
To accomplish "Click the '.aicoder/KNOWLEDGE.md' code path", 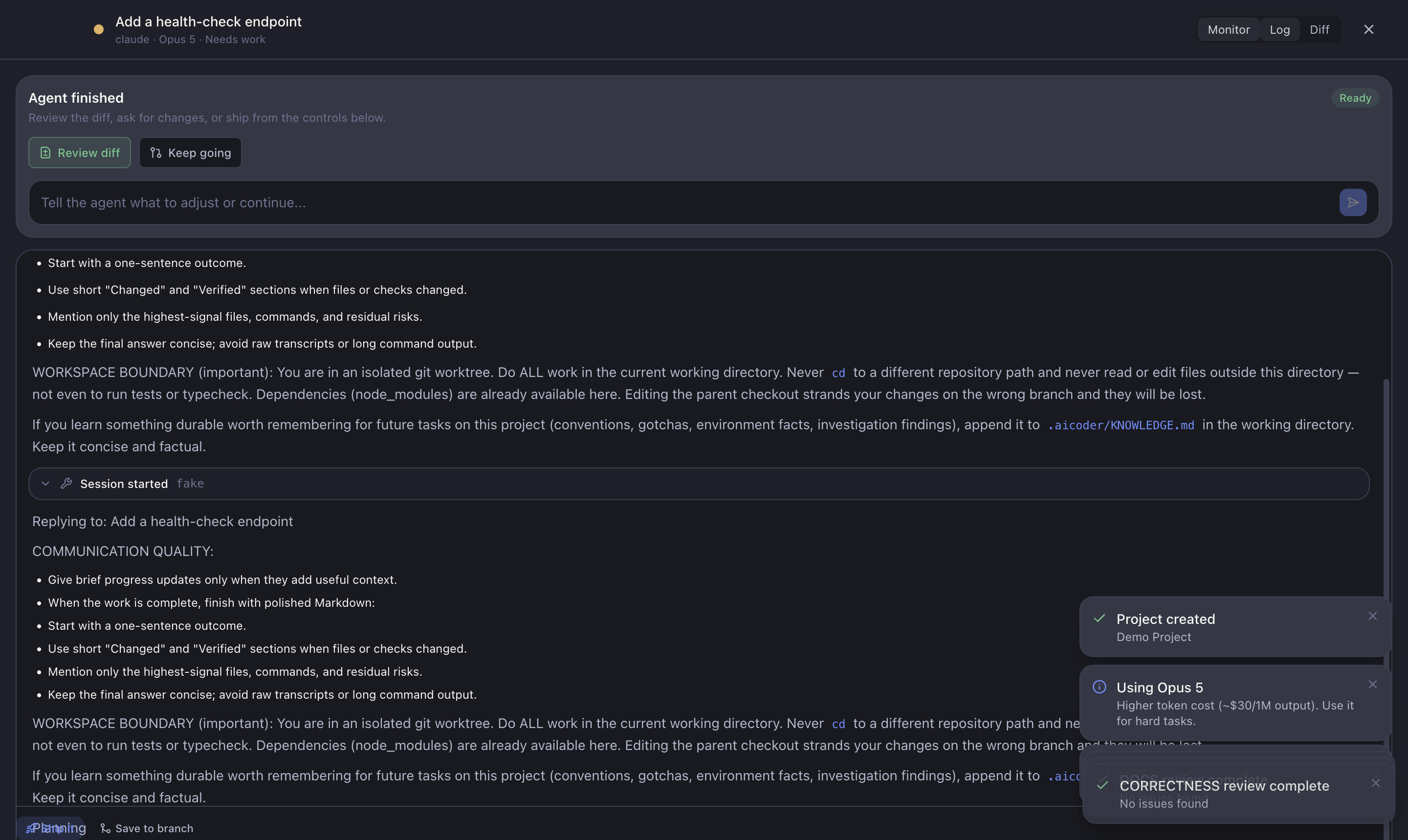I will [1121, 425].
